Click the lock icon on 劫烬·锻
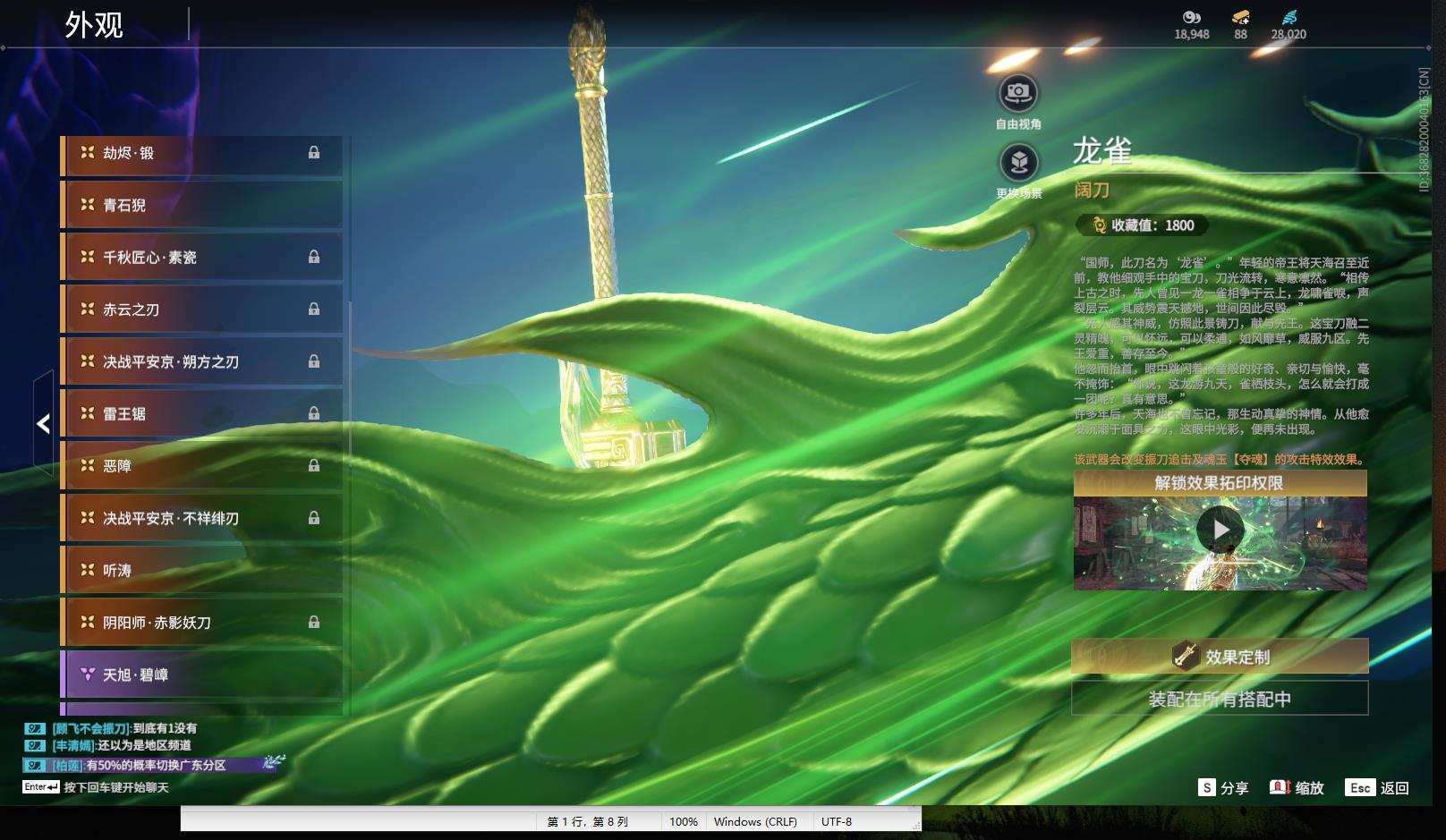 coord(314,153)
